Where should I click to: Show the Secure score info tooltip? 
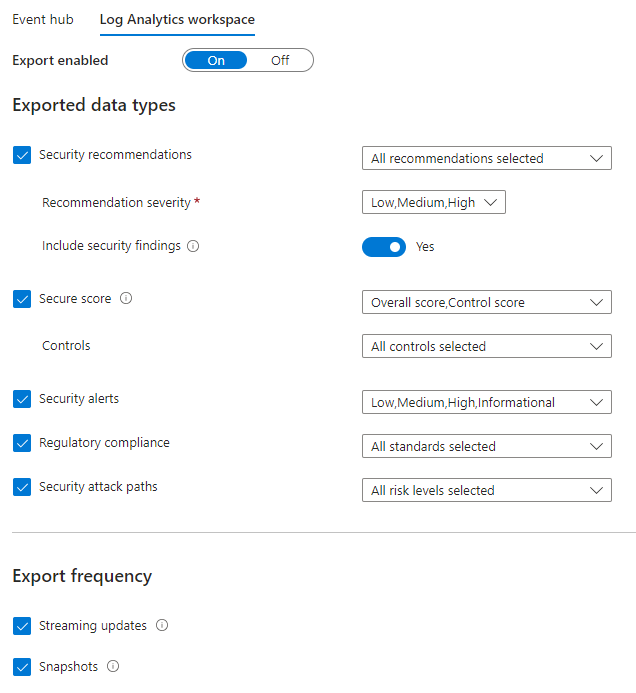(x=126, y=298)
